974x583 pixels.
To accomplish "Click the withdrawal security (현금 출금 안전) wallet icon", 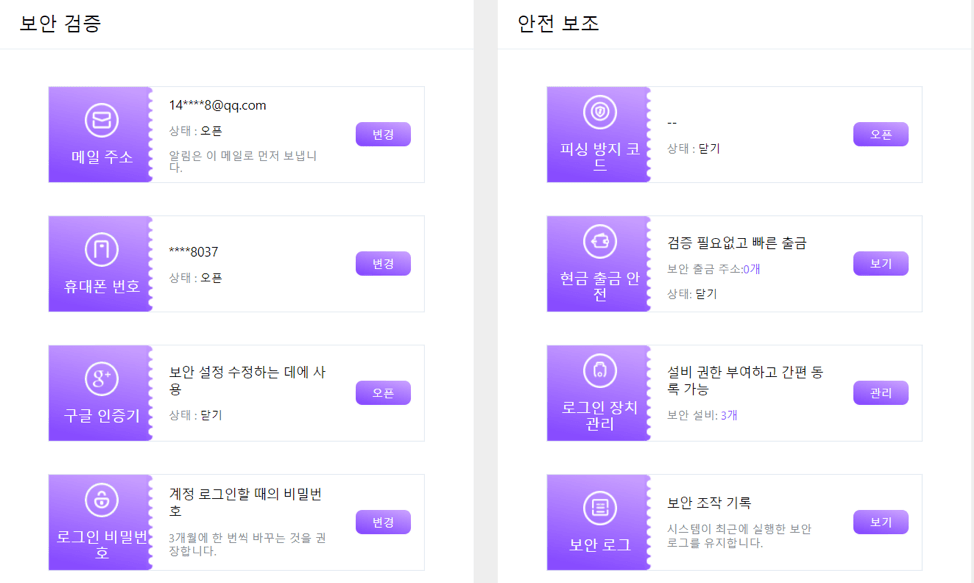I will pyautogui.click(x=599, y=241).
